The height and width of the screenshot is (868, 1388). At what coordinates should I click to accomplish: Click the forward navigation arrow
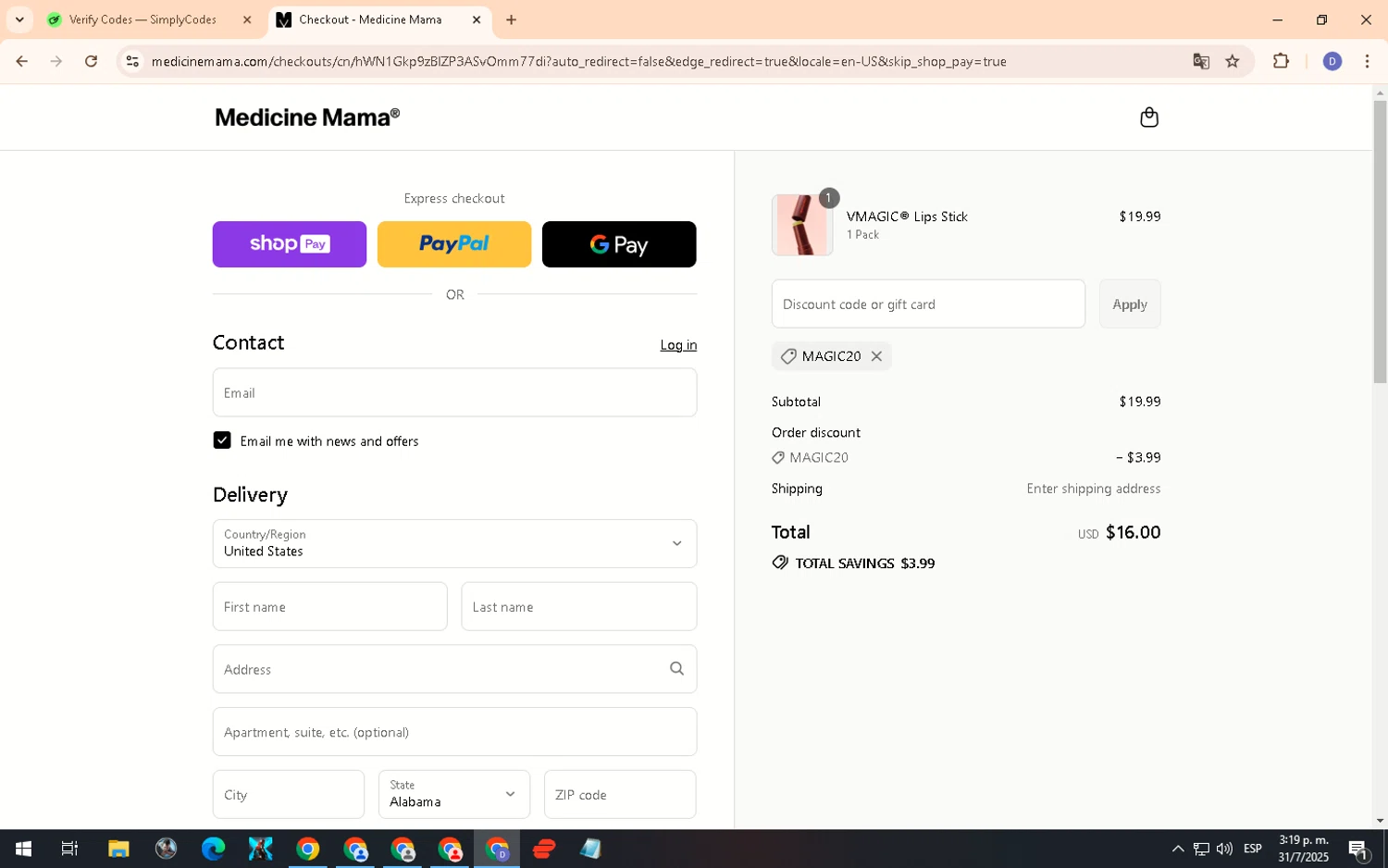(x=56, y=61)
